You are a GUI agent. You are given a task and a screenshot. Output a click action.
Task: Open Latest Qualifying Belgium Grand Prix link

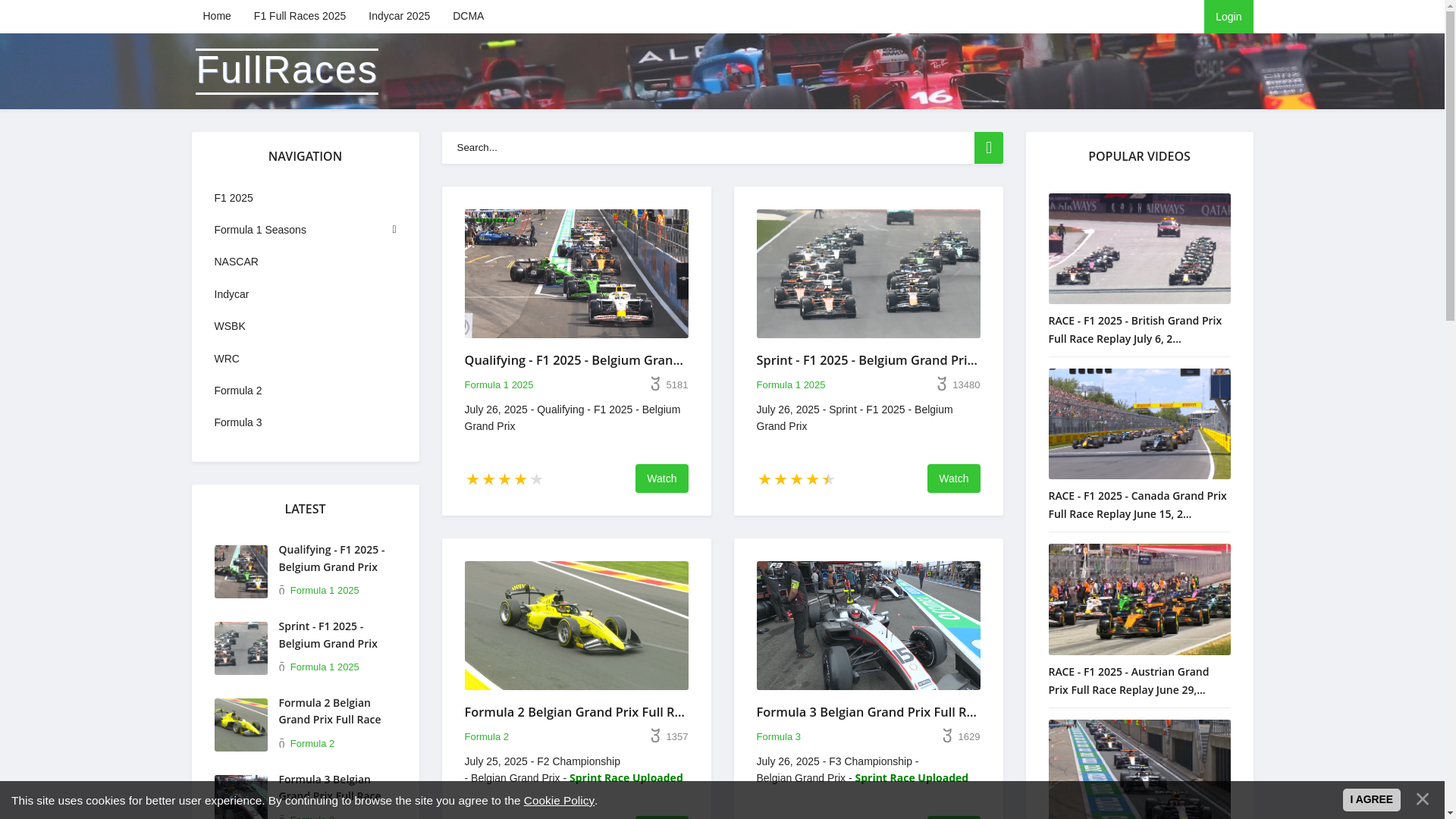pos(331,558)
